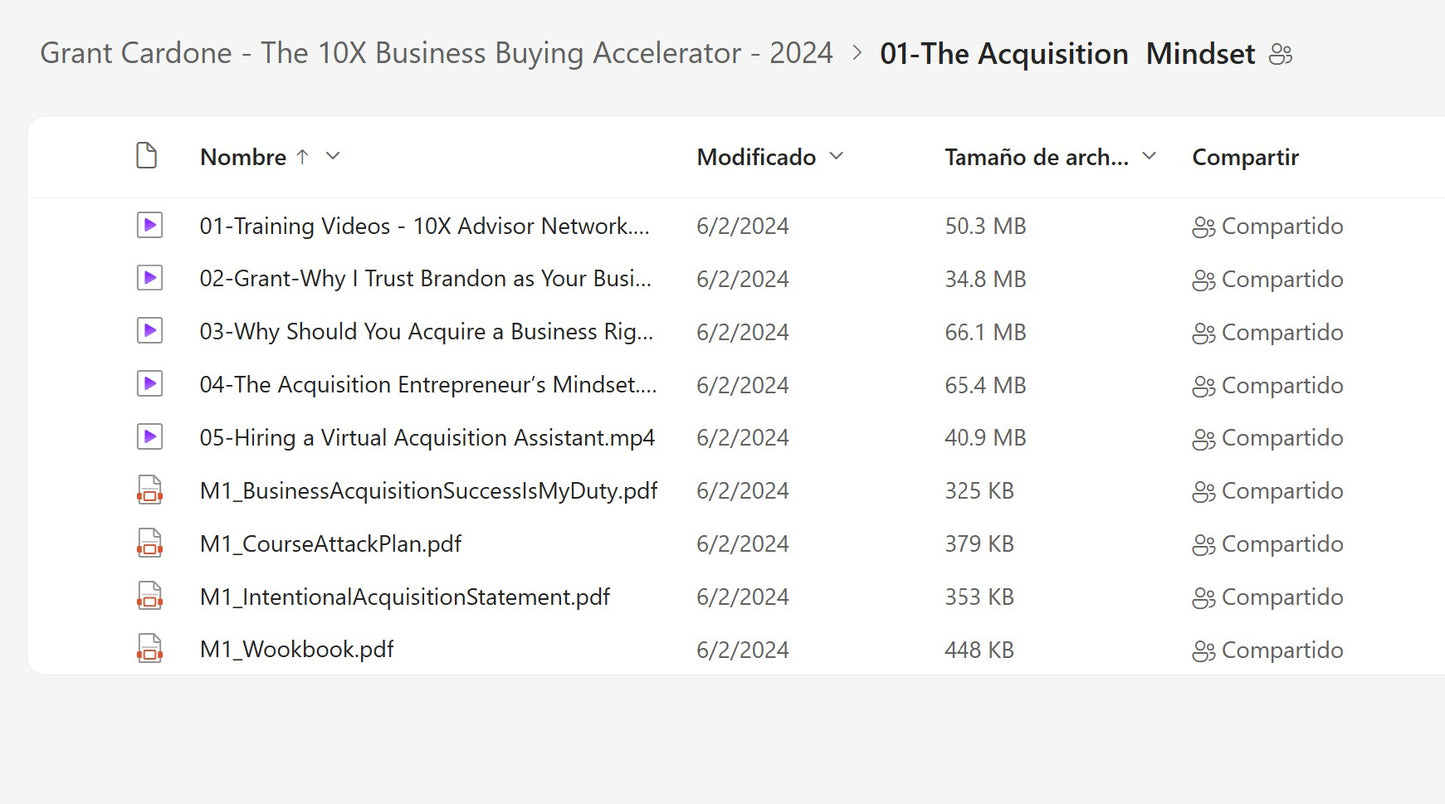Click the PDF icon for M1_CourseAttackPlan.pdf
Image resolution: width=1445 pixels, height=804 pixels.
(x=149, y=544)
